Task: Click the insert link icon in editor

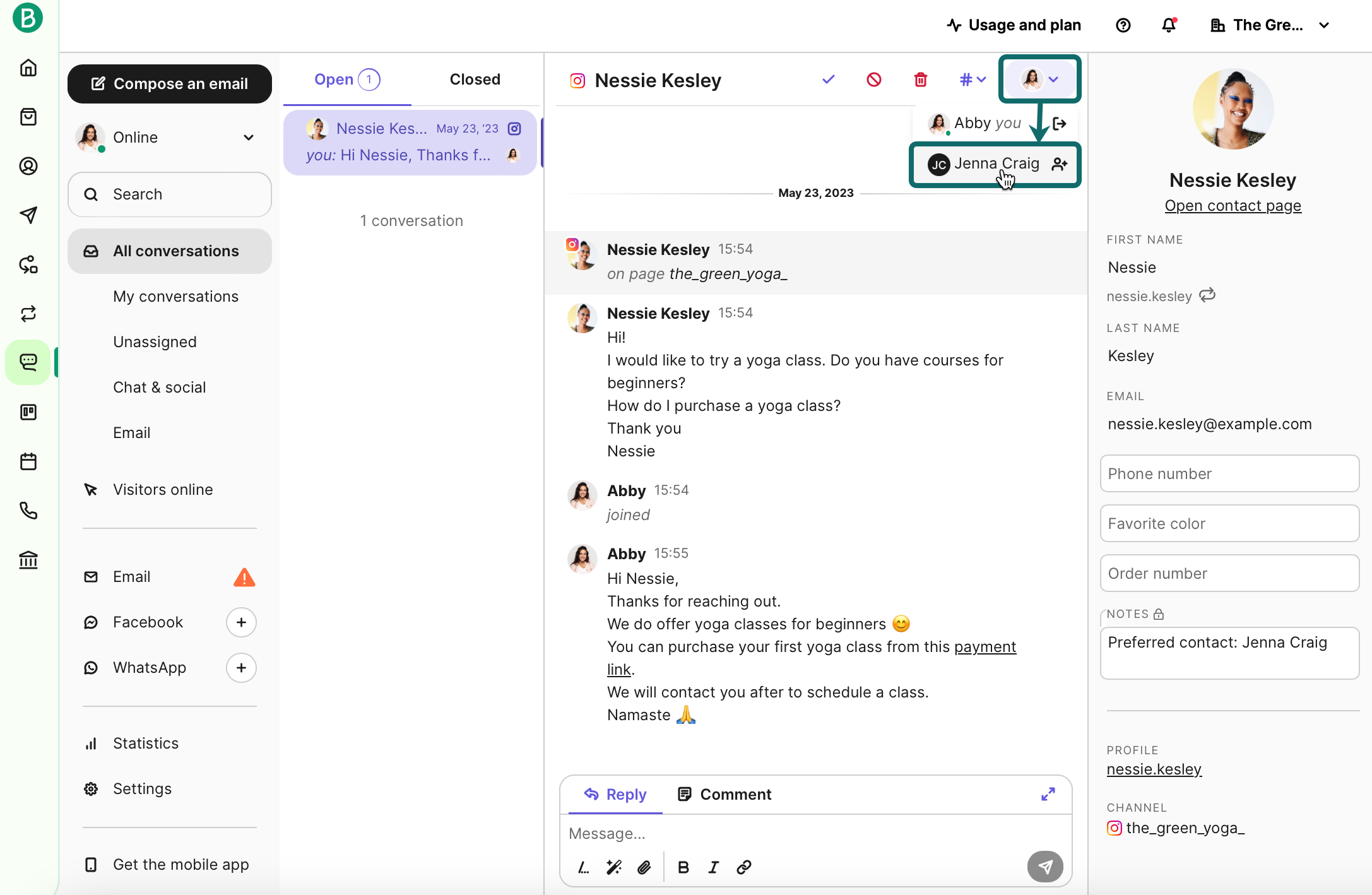Action: tap(743, 867)
